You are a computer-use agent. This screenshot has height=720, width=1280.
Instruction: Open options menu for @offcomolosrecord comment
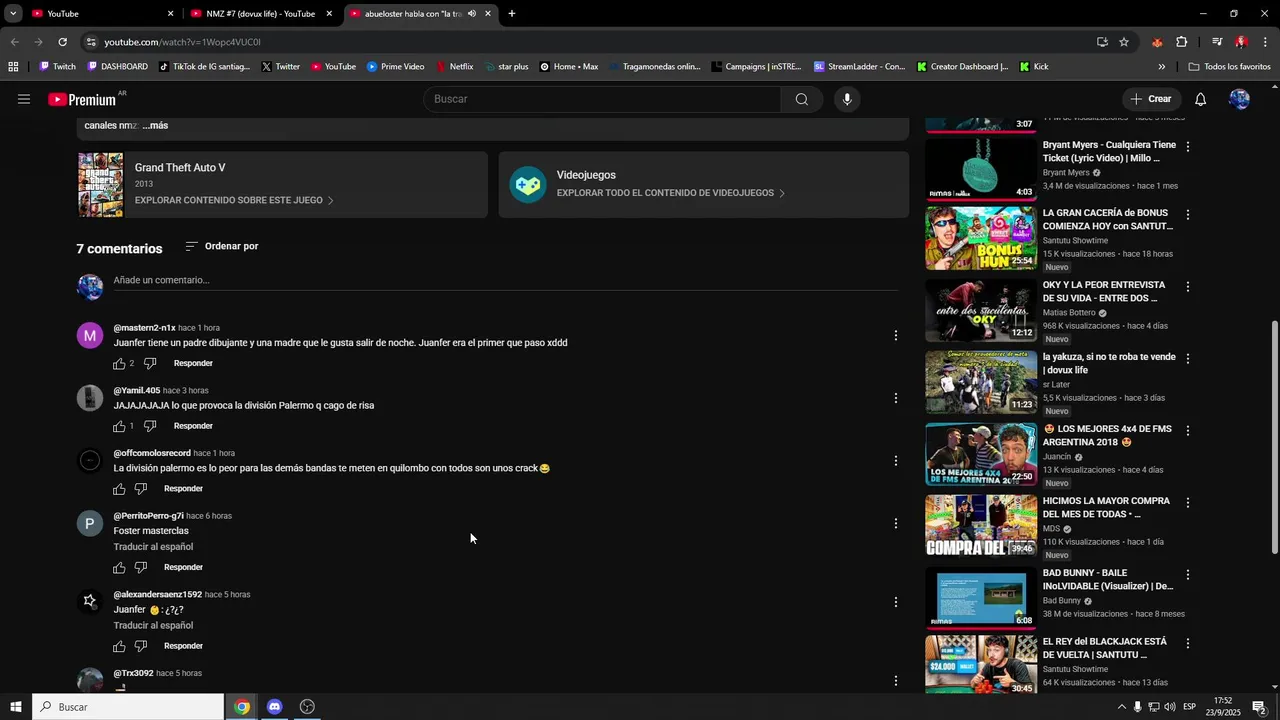pyautogui.click(x=895, y=461)
